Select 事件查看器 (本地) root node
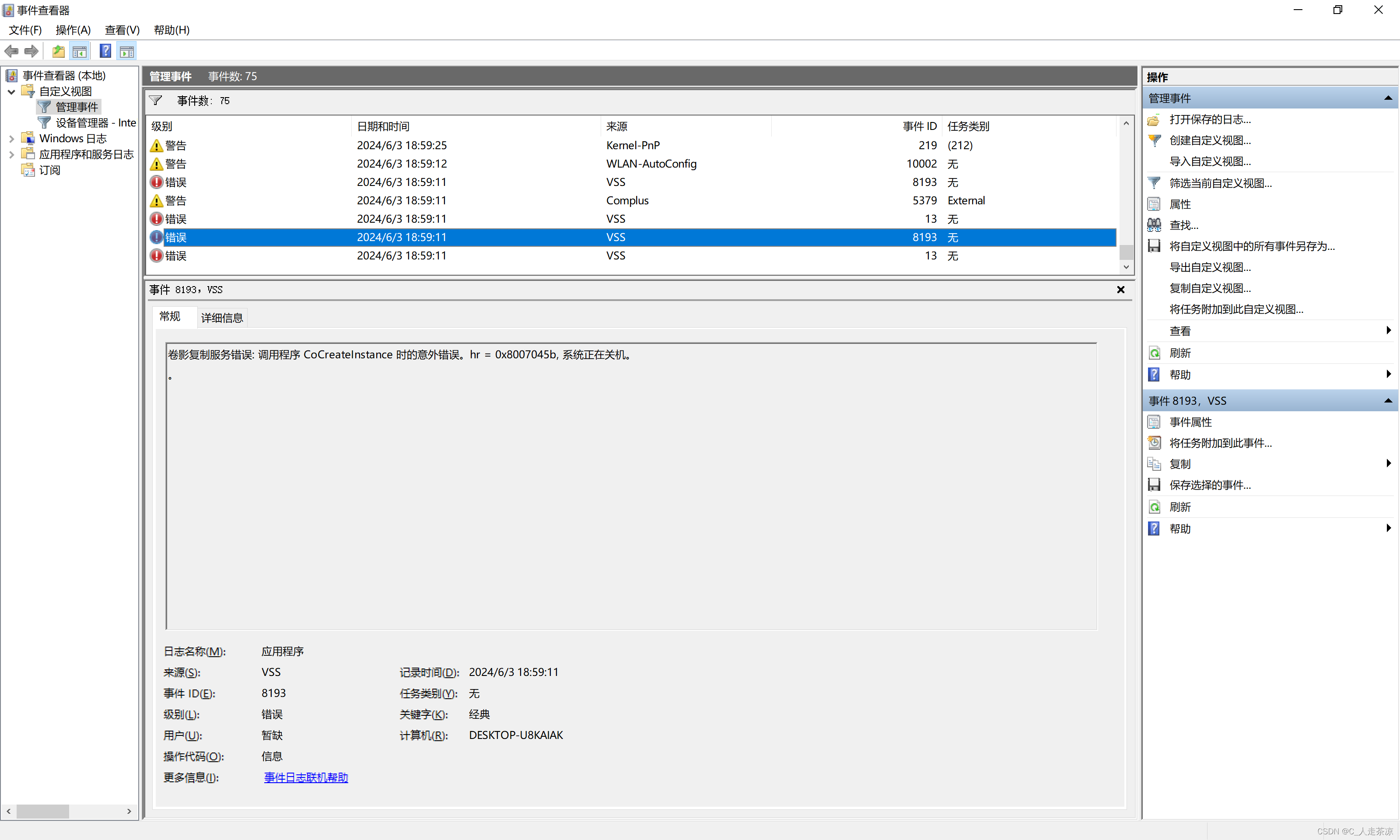Viewport: 1400px width, 840px height. (64, 75)
